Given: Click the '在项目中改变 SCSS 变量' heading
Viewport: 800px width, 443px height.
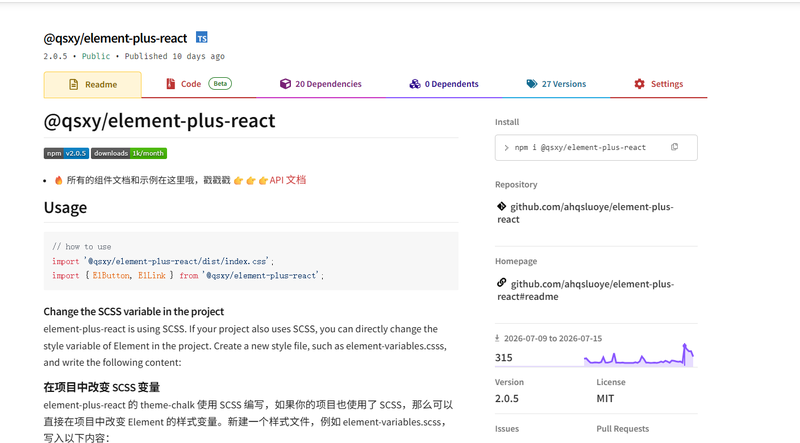Looking at the screenshot, I should coord(102,387).
